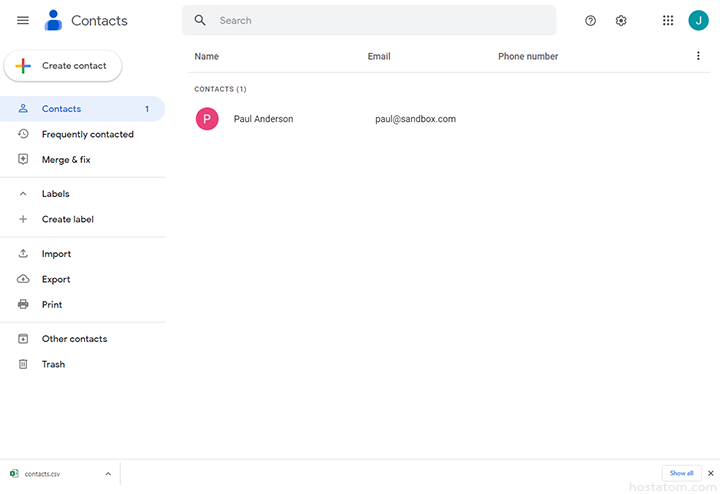Click Paul Anderson's avatar
The image size is (720, 494).
(207, 119)
